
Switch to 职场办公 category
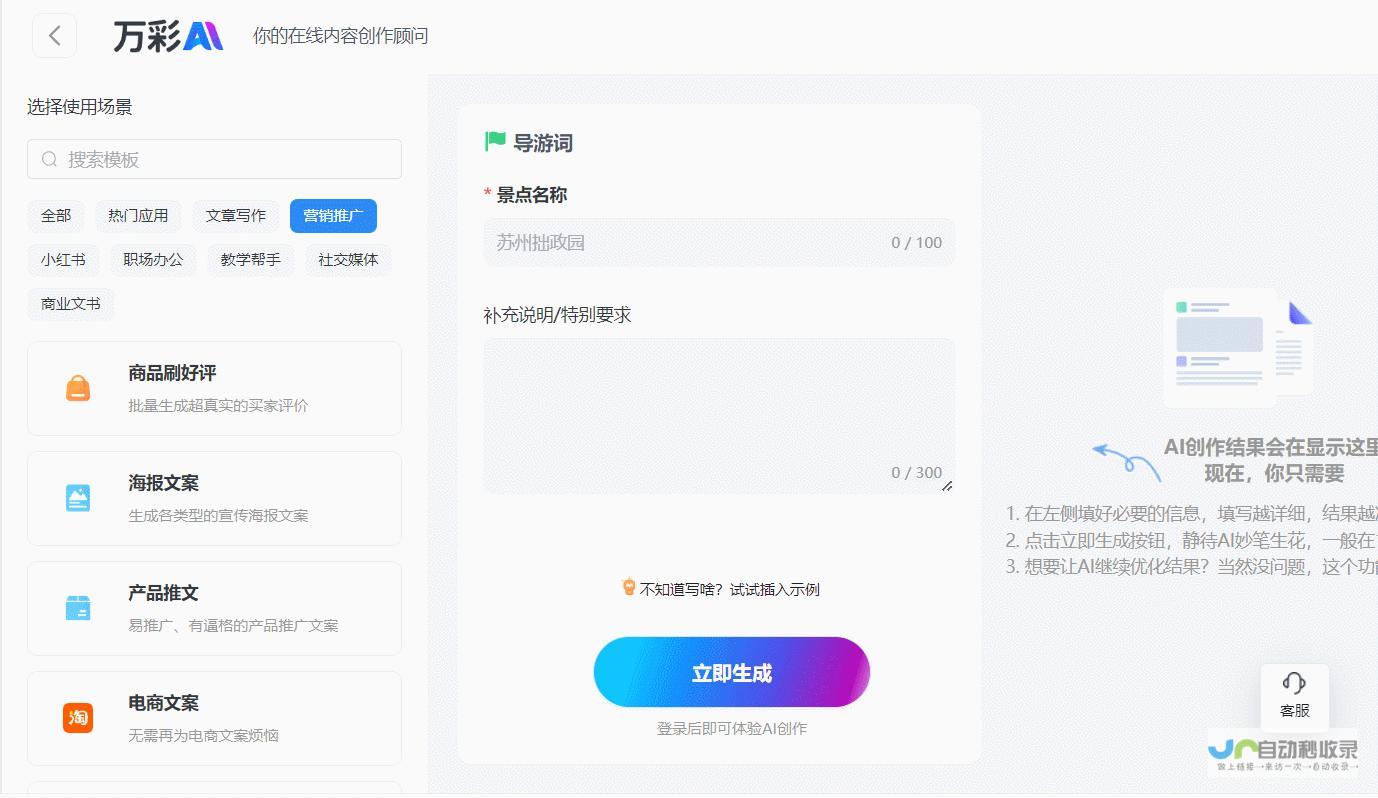pos(153,260)
